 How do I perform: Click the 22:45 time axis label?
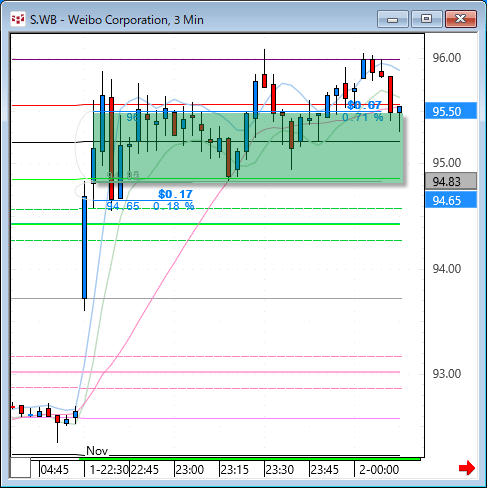[x=144, y=470]
